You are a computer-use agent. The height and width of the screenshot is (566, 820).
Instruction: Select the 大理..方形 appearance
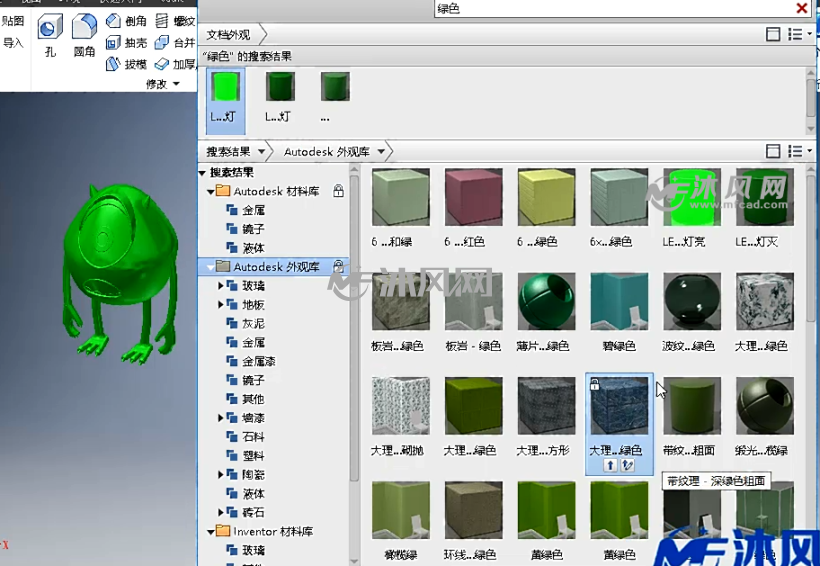(x=546, y=406)
